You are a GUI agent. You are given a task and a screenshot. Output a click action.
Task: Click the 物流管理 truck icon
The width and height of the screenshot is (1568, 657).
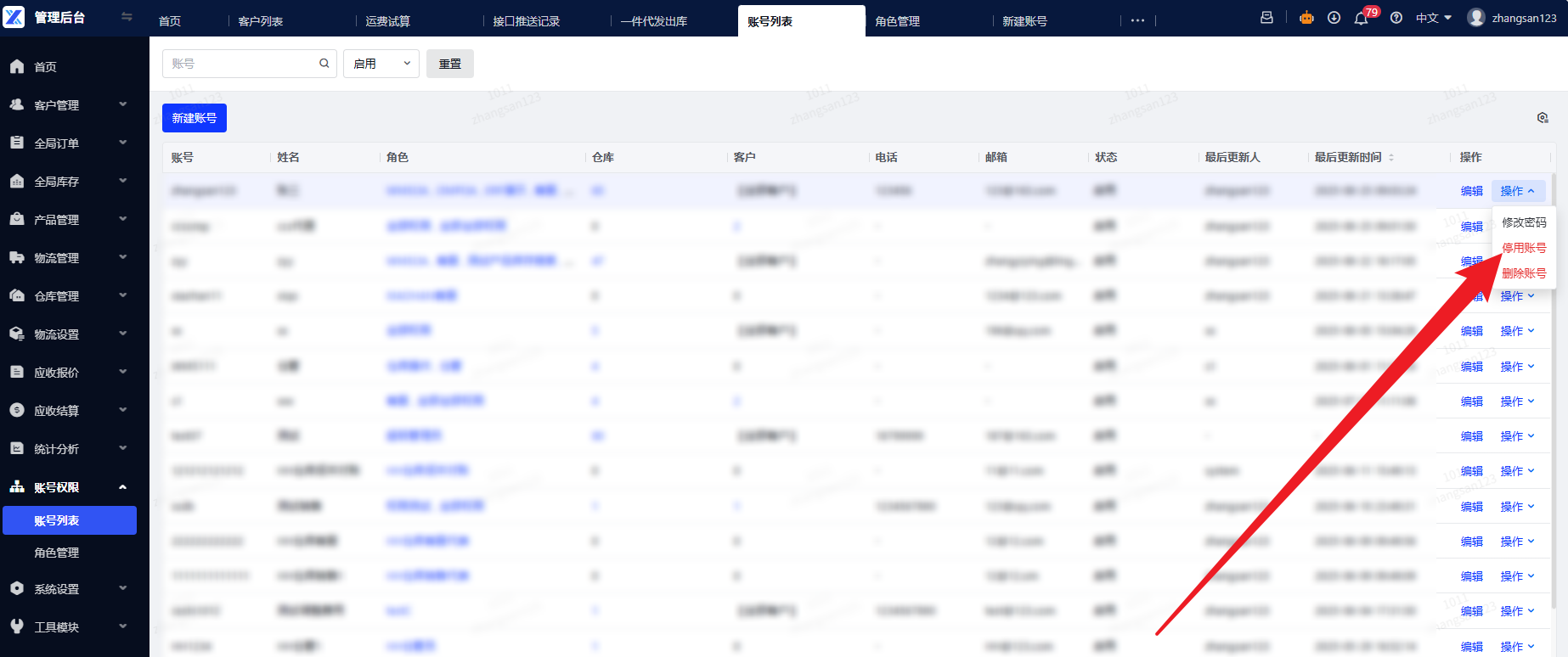click(x=17, y=257)
